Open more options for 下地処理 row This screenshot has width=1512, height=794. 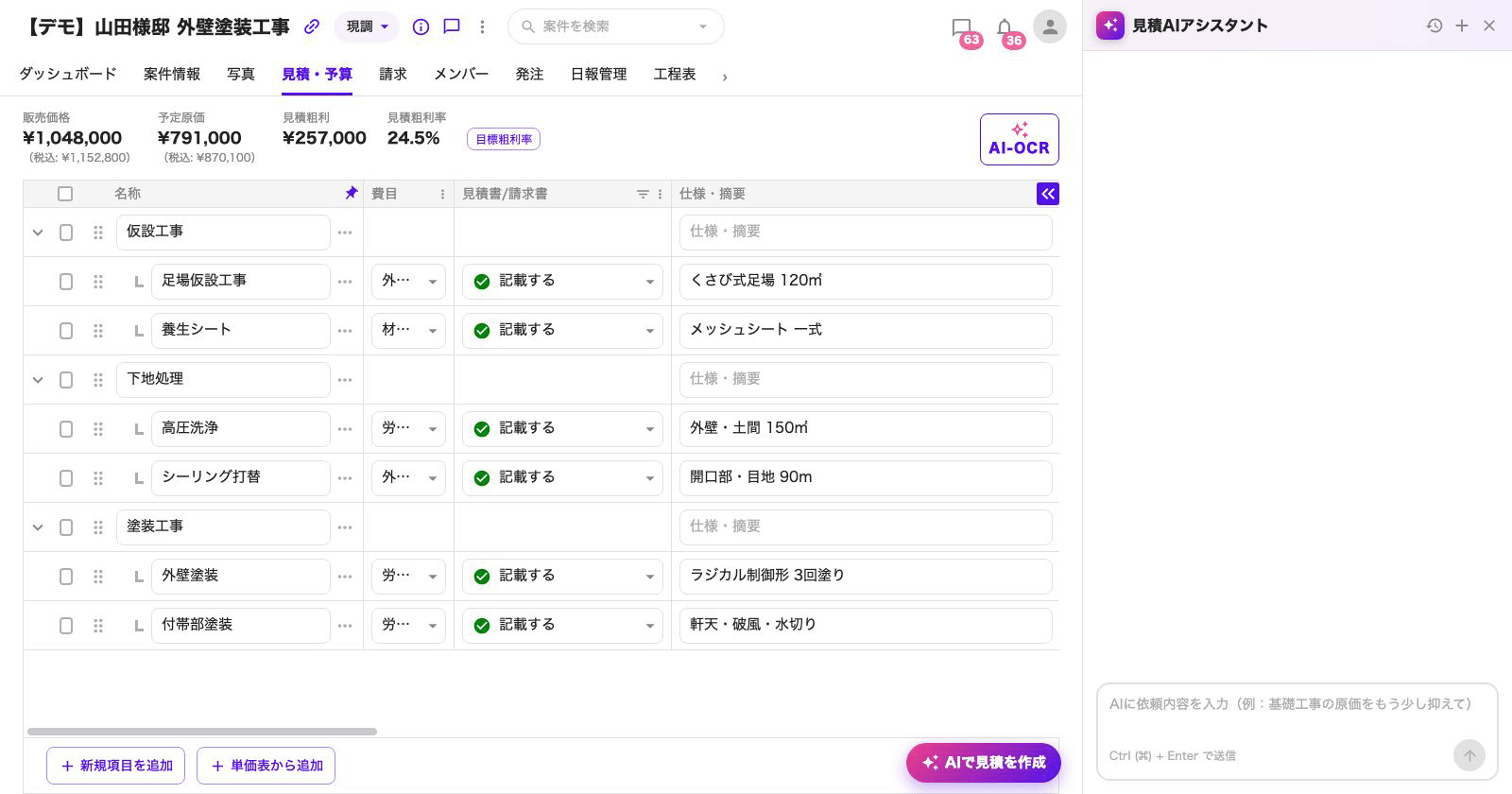(x=345, y=380)
